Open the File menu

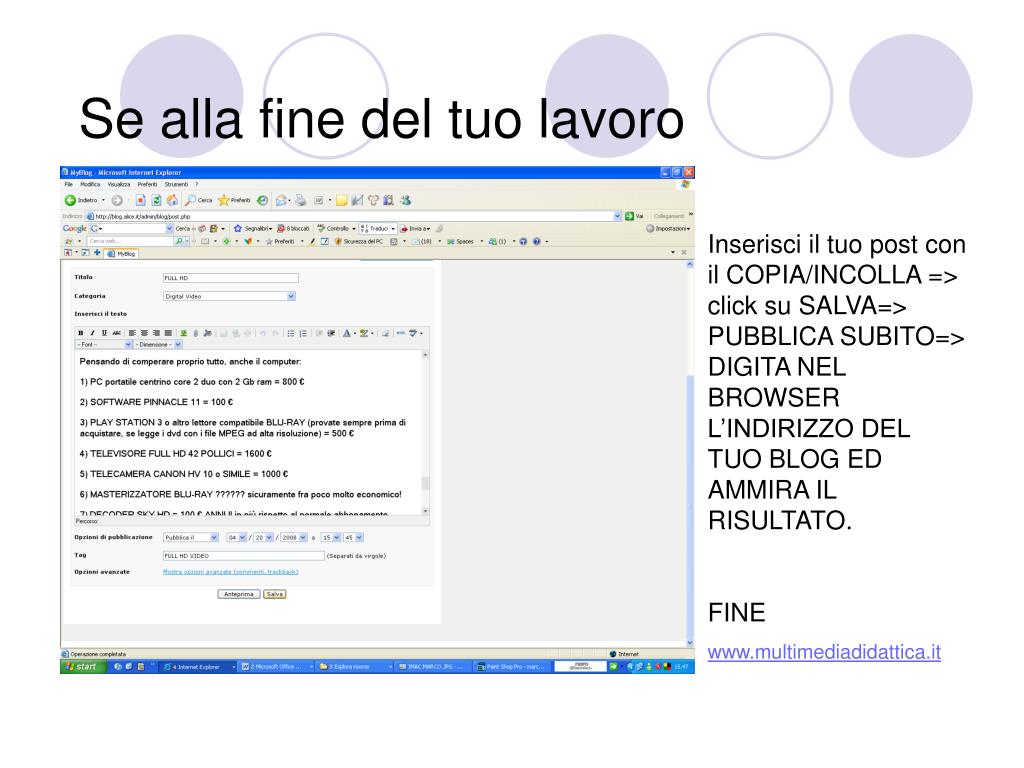pos(69,185)
